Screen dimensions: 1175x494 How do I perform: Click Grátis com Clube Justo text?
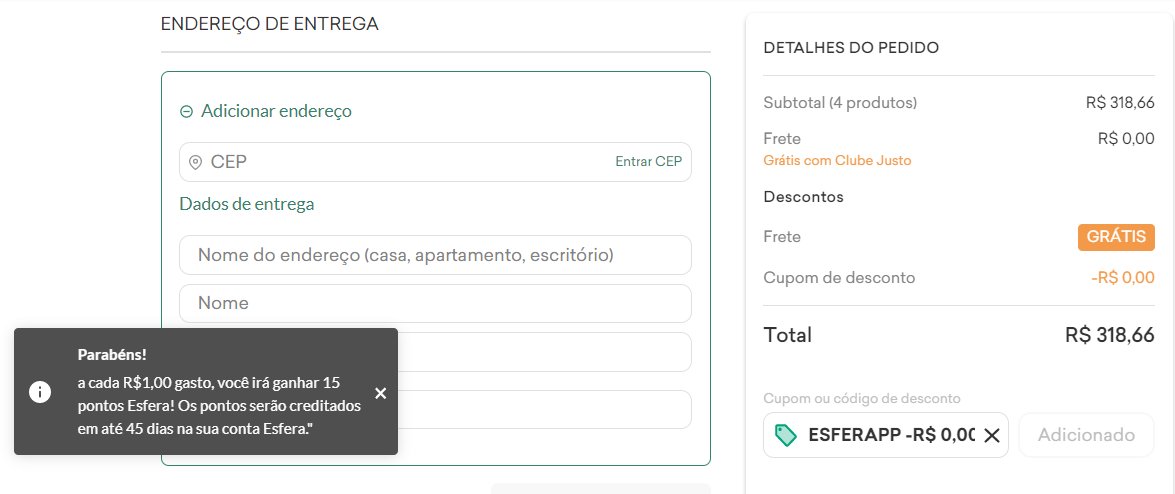pos(837,160)
